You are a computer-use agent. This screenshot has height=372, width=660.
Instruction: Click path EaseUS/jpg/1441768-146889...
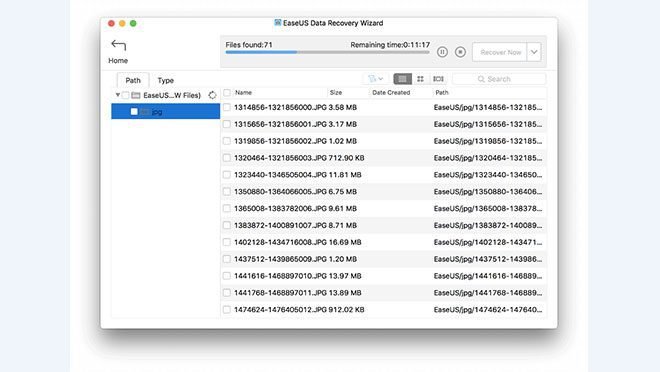pos(488,292)
